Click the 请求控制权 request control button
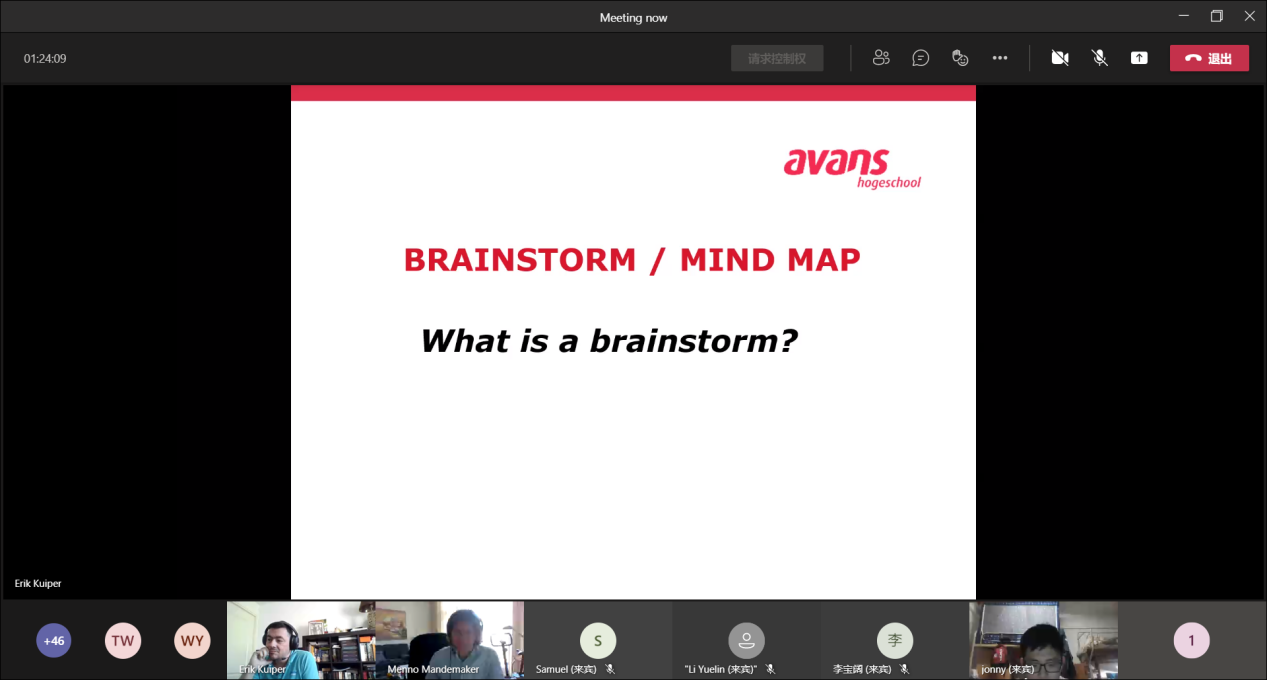1267x680 pixels. [777, 59]
